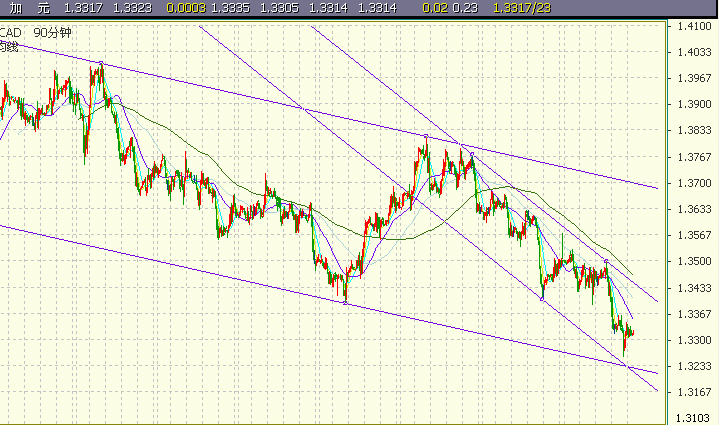Click the 1.3767 price axis label
Viewport: 720px width, 425px height.
[x=694, y=157]
